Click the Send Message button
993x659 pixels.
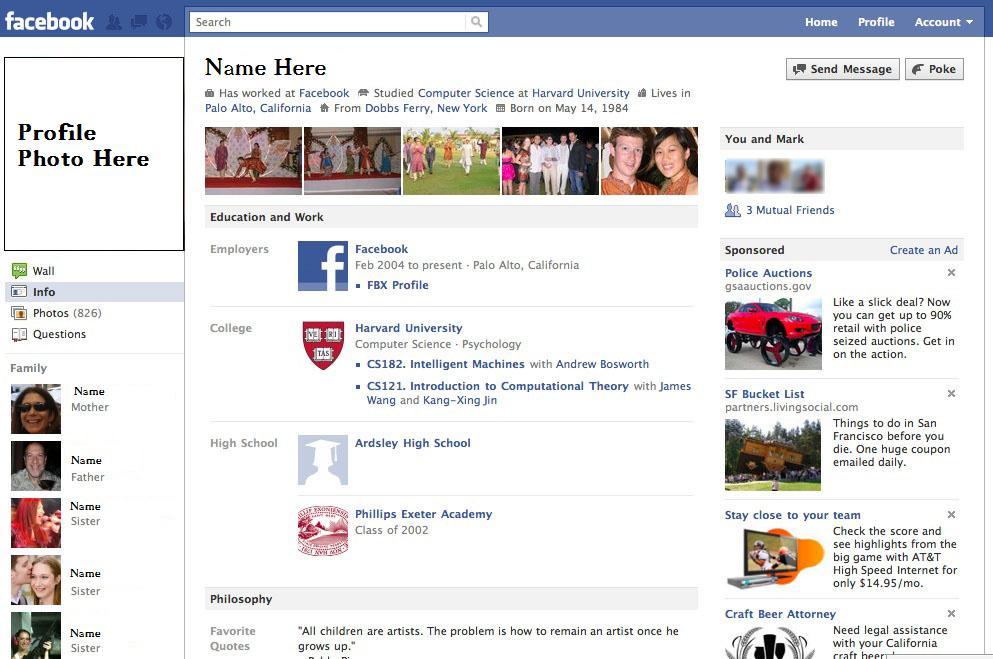click(843, 69)
